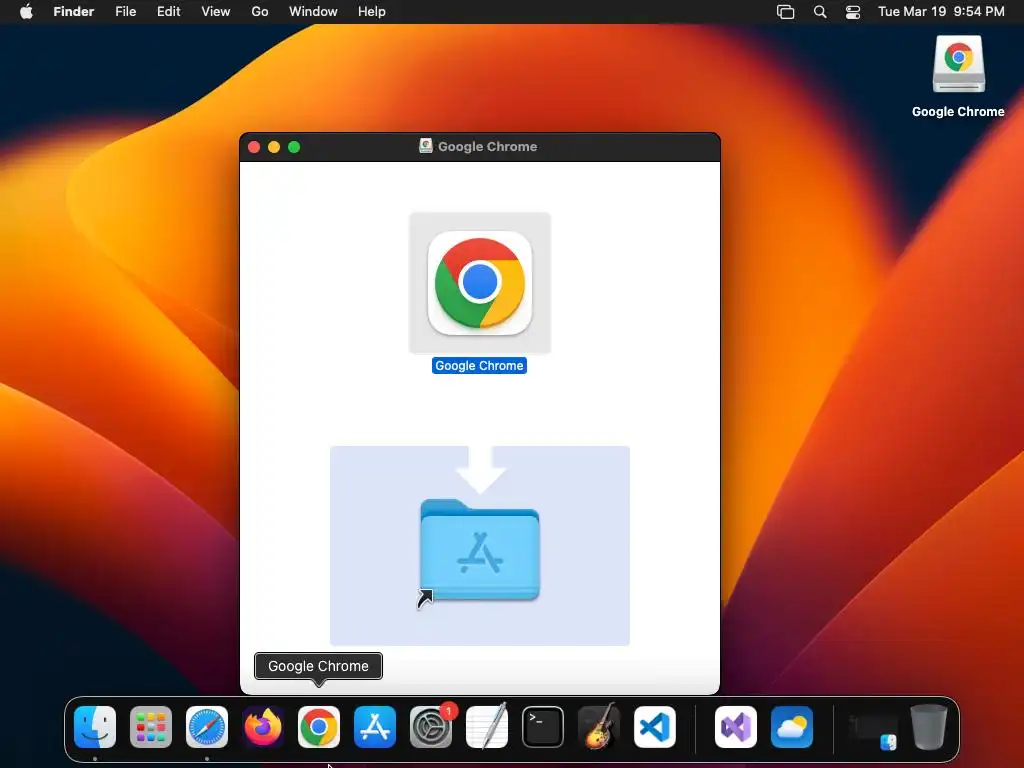Select the Google Chrome disk image on desktop
This screenshot has width=1024, height=768.
point(959,65)
